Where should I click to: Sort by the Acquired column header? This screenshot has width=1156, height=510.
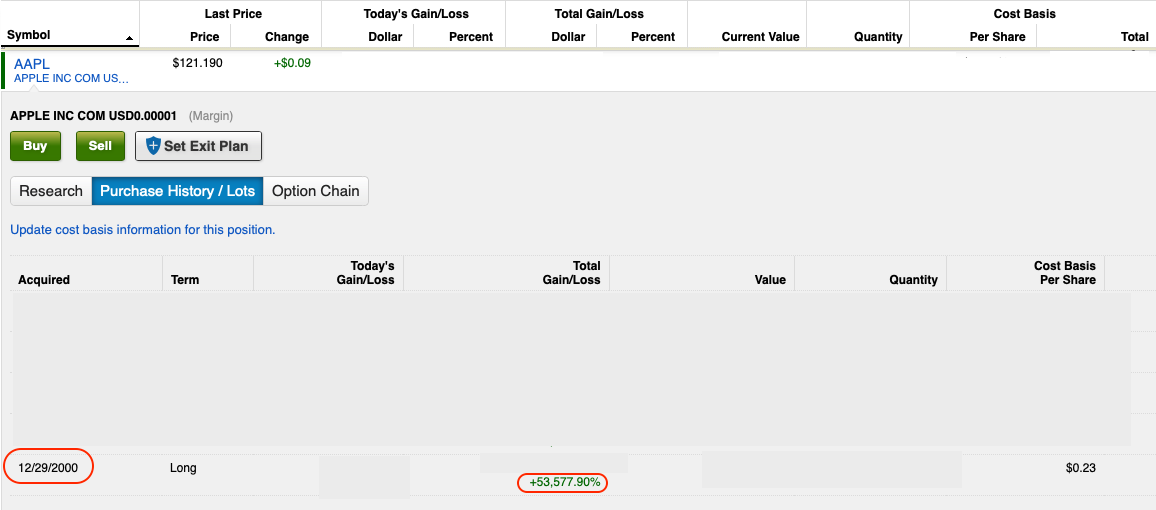[44, 280]
